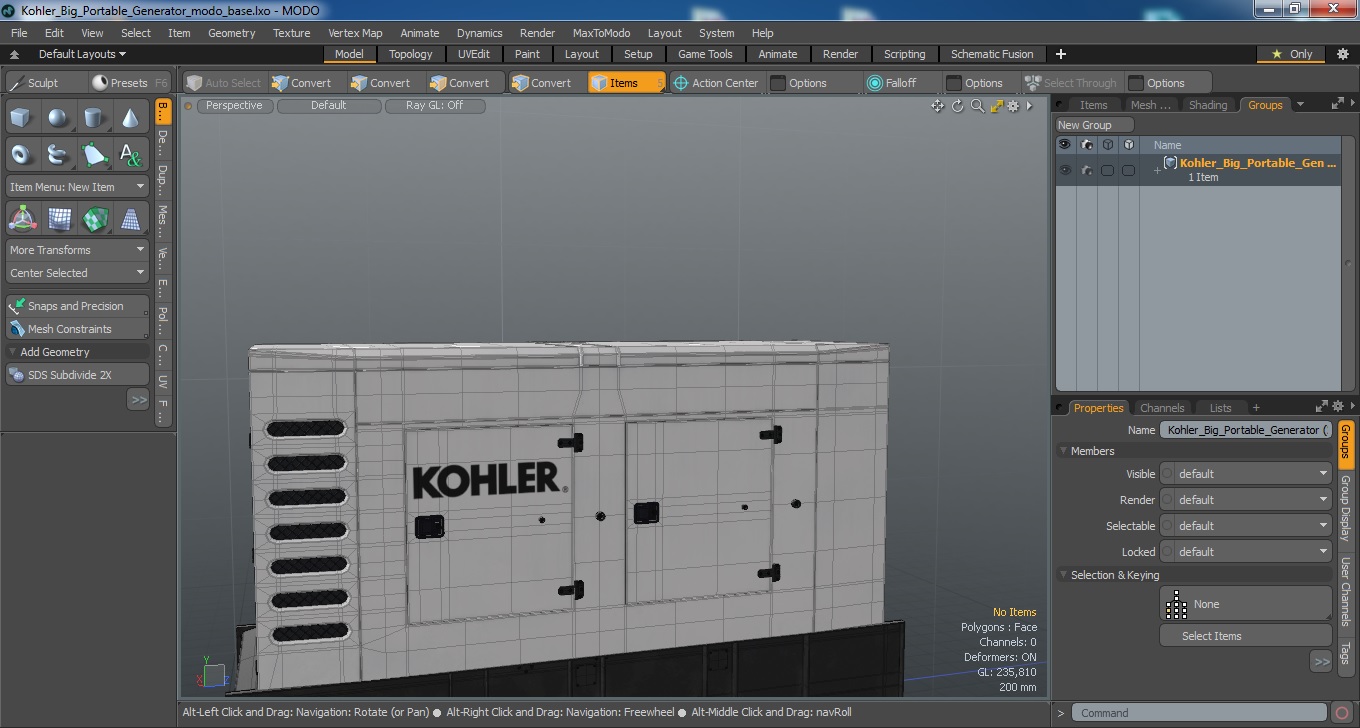Viewport: 1360px width, 728px height.
Task: Click the Perspective view button
Action: pos(234,105)
